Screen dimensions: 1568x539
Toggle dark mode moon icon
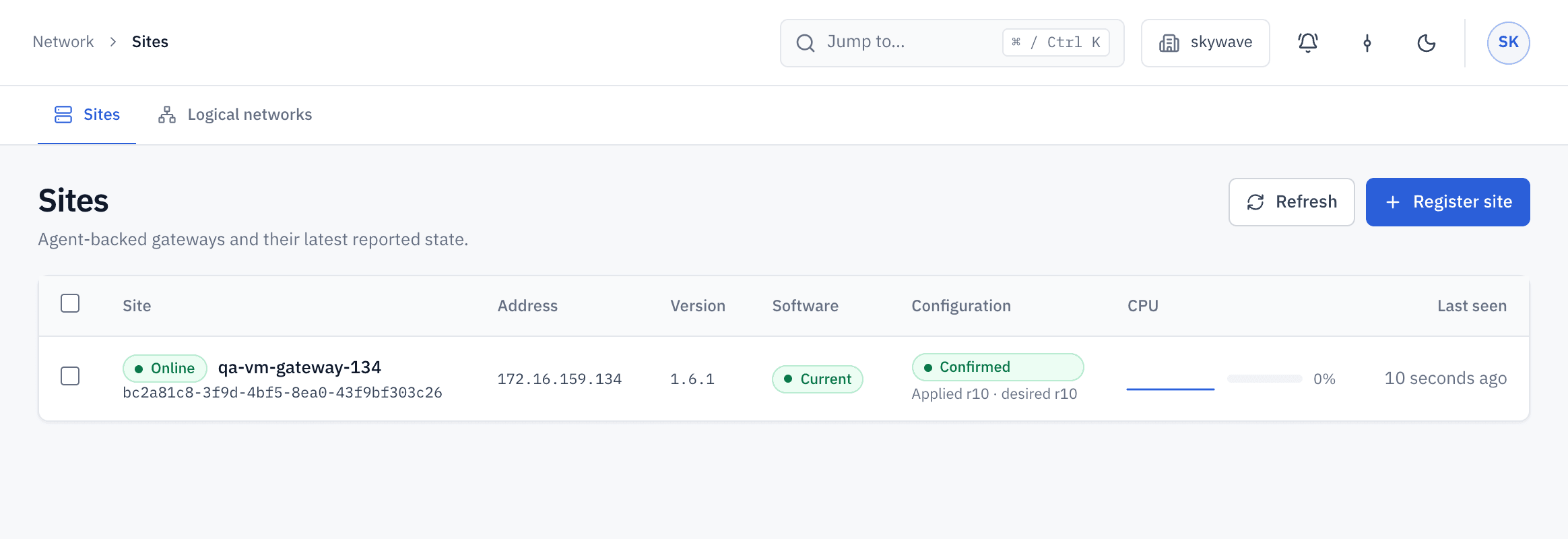1427,43
